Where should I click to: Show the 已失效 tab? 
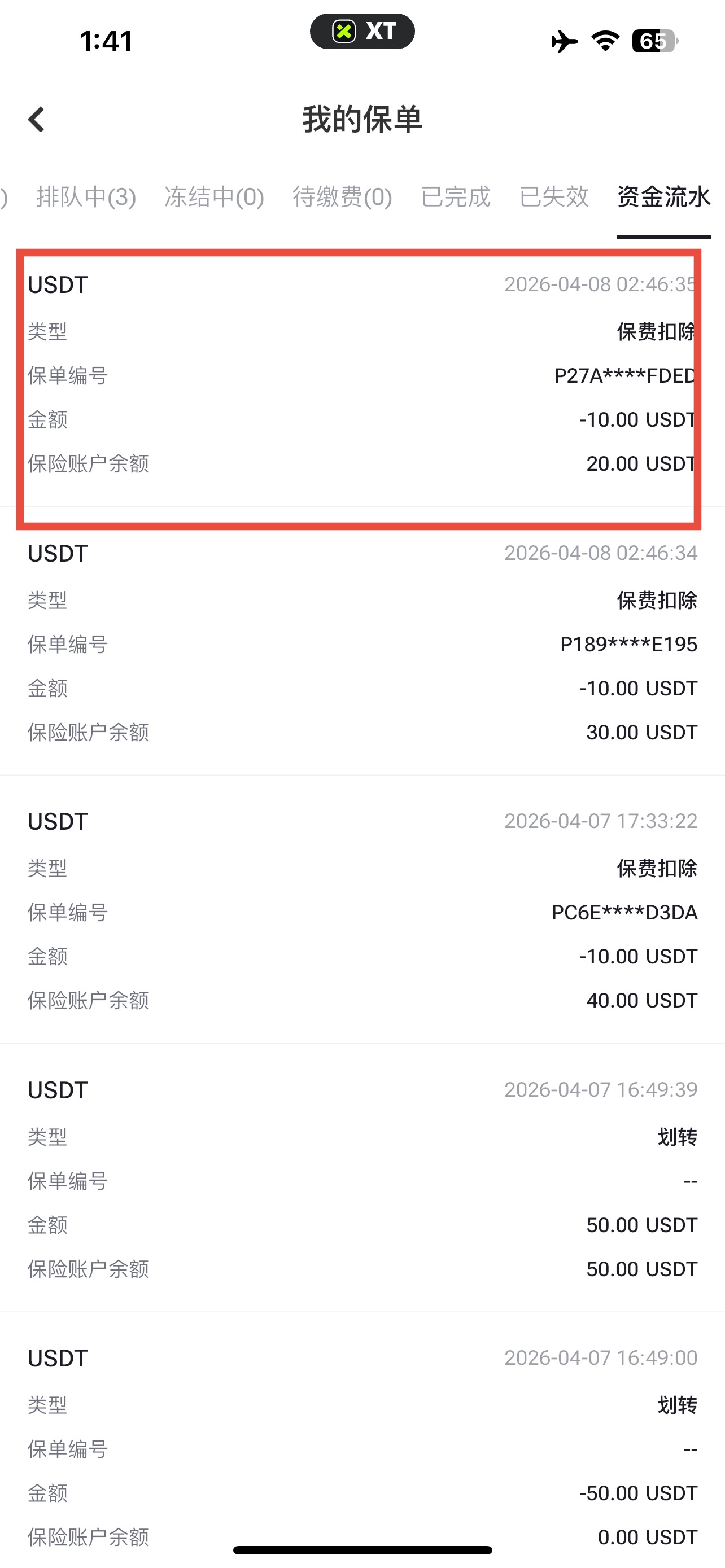click(554, 196)
